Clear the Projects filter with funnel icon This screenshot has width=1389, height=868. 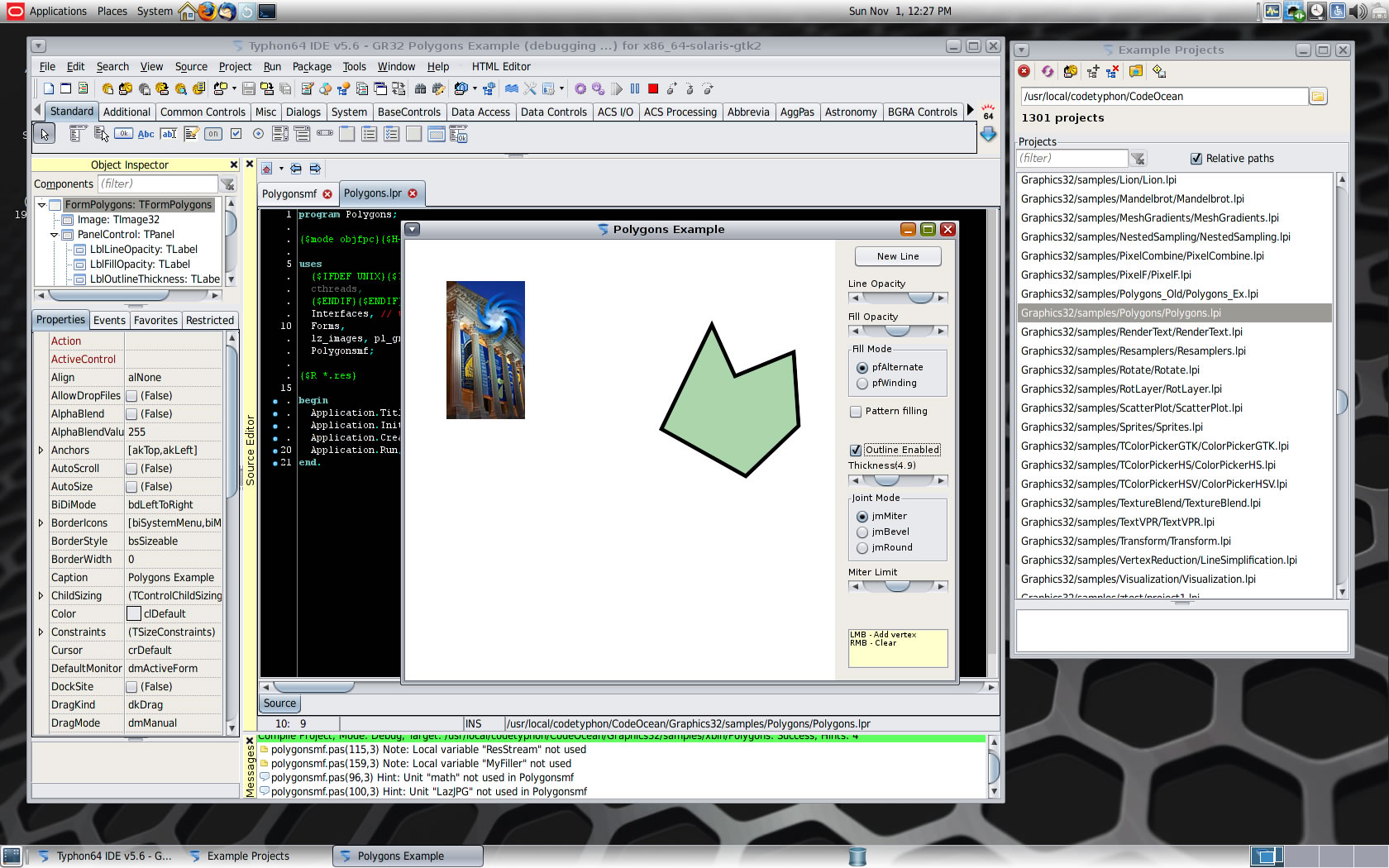[x=1138, y=158]
